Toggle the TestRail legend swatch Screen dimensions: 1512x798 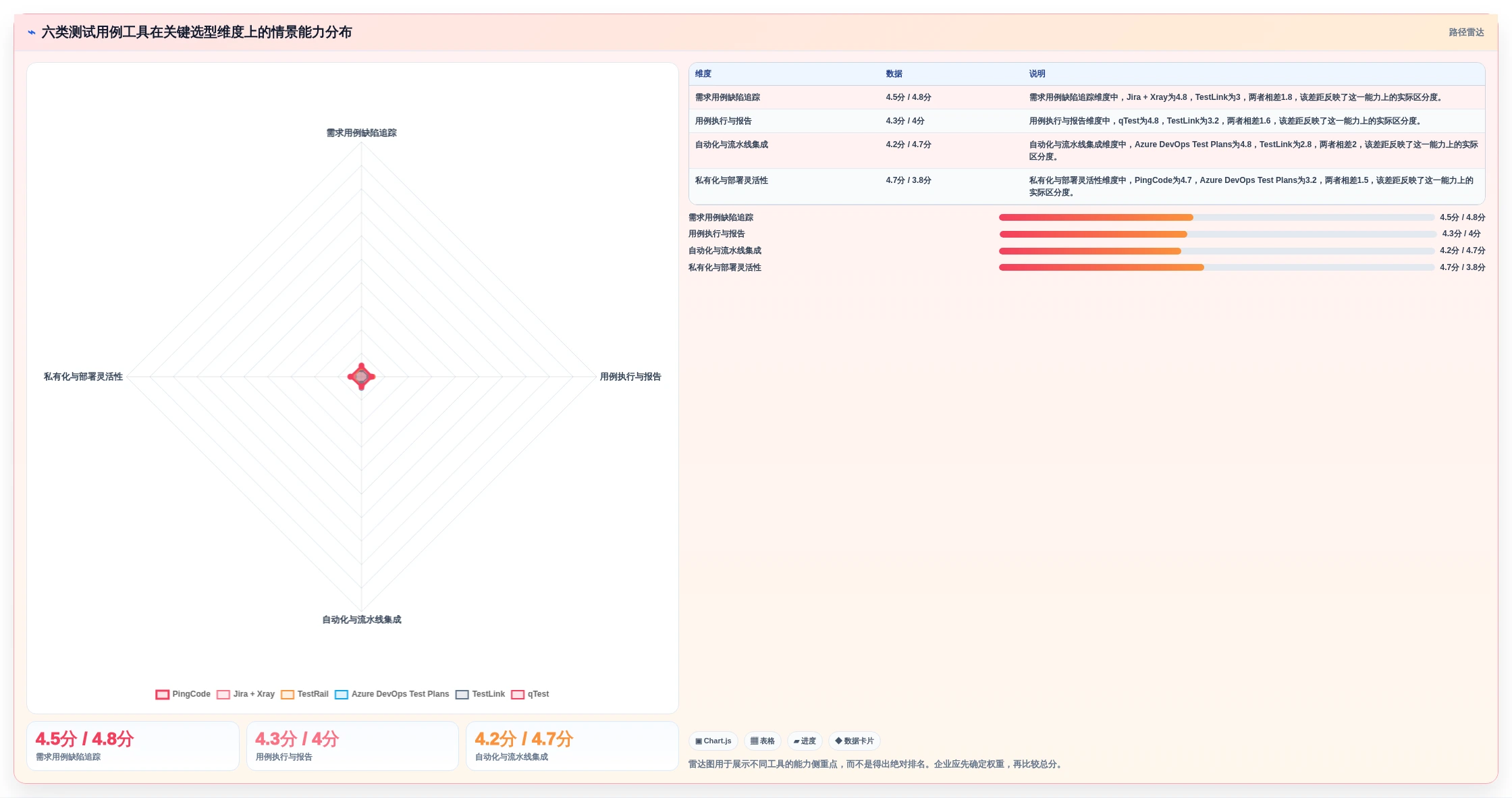tap(288, 695)
